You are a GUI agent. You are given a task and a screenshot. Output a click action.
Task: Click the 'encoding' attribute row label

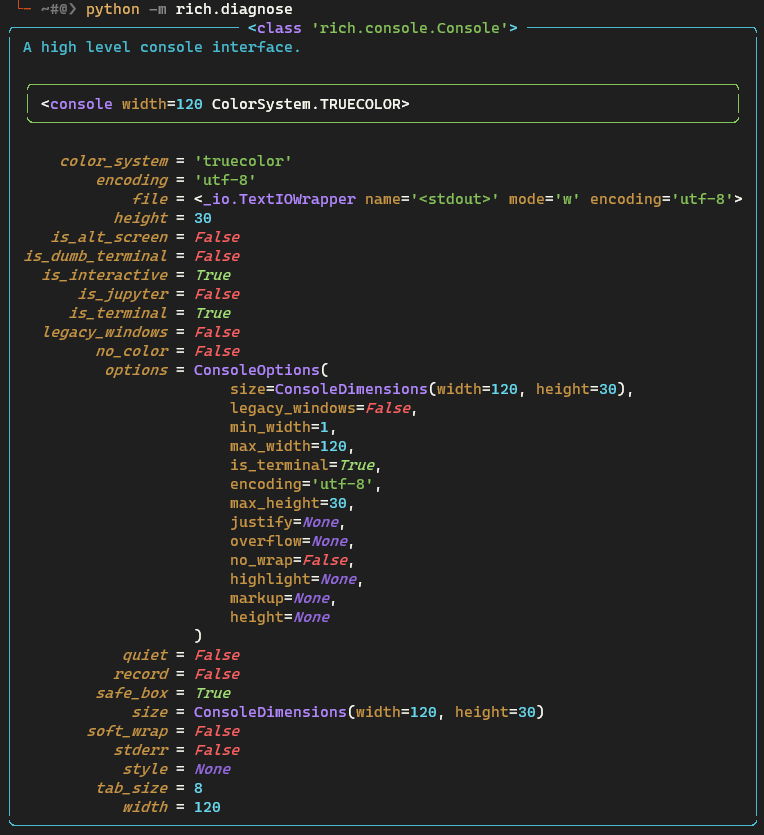coord(132,181)
